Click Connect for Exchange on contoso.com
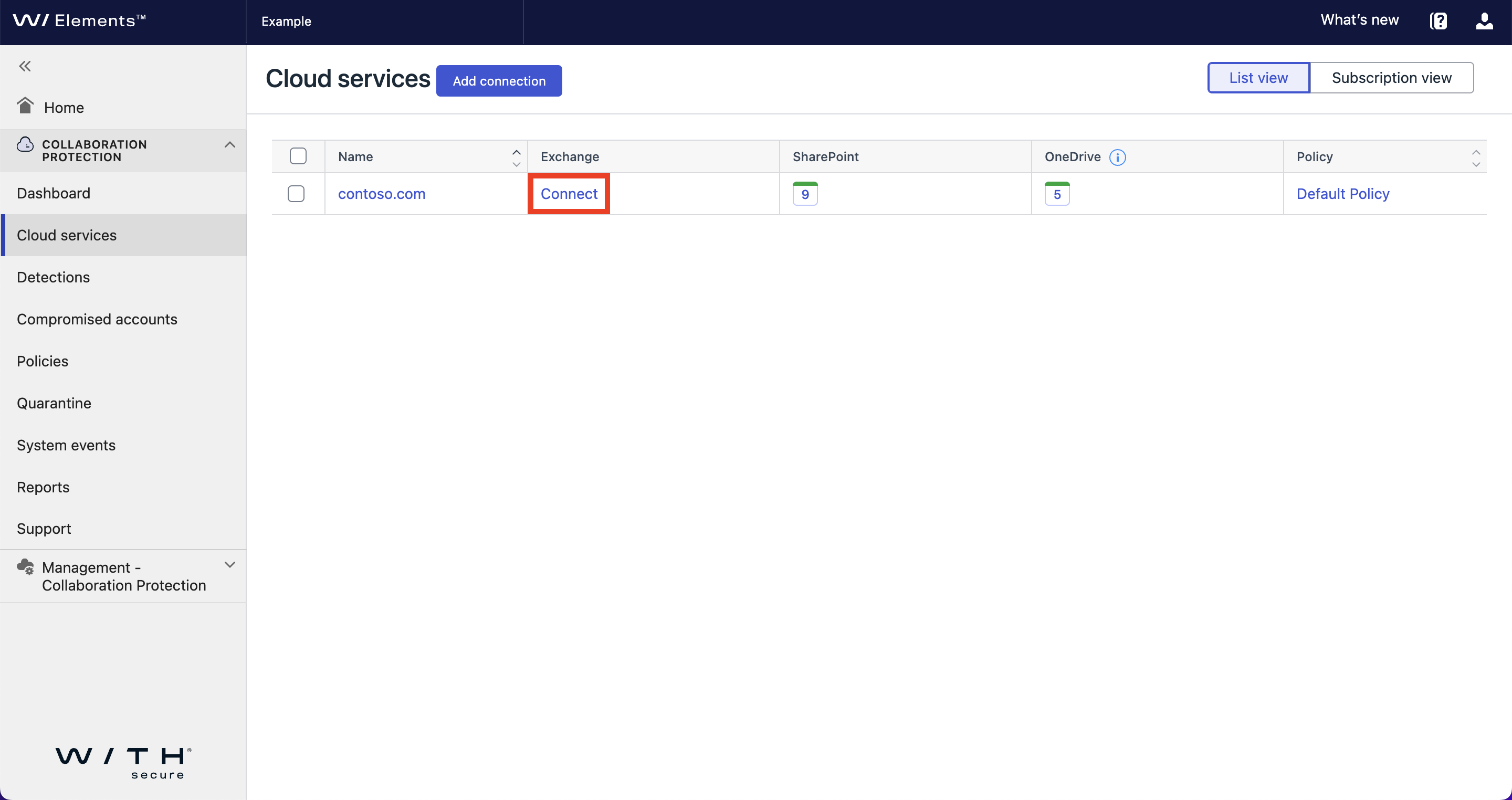Screen dimensions: 1512x800 (x=569, y=194)
